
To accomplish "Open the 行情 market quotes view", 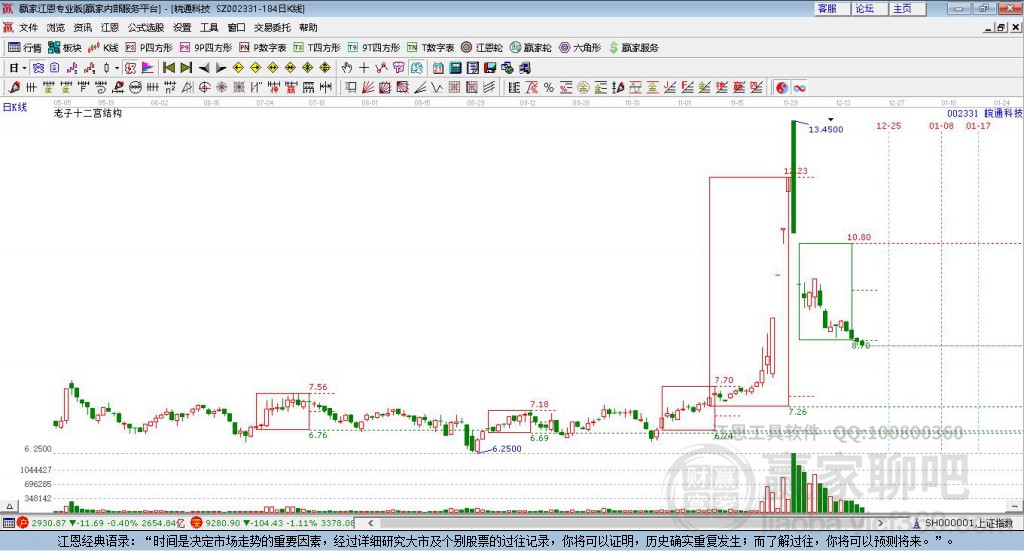I will [25, 48].
